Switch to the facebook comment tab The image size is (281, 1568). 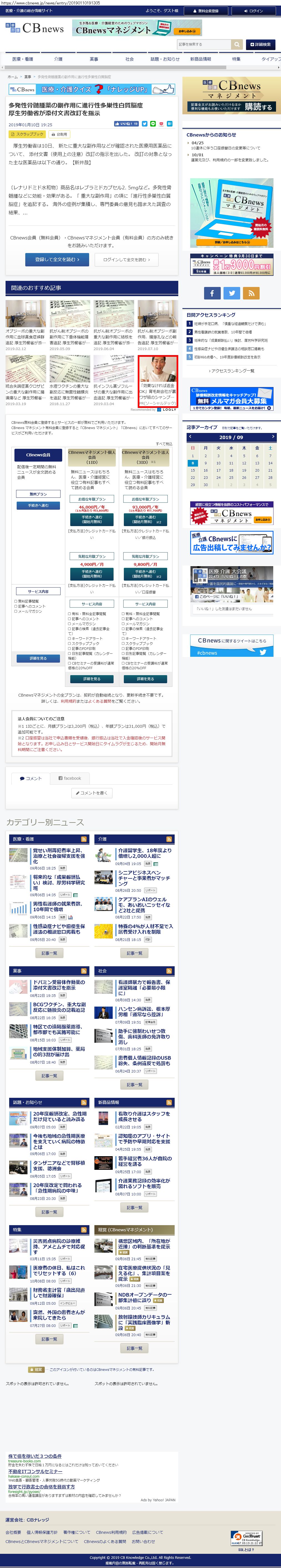pos(69,778)
